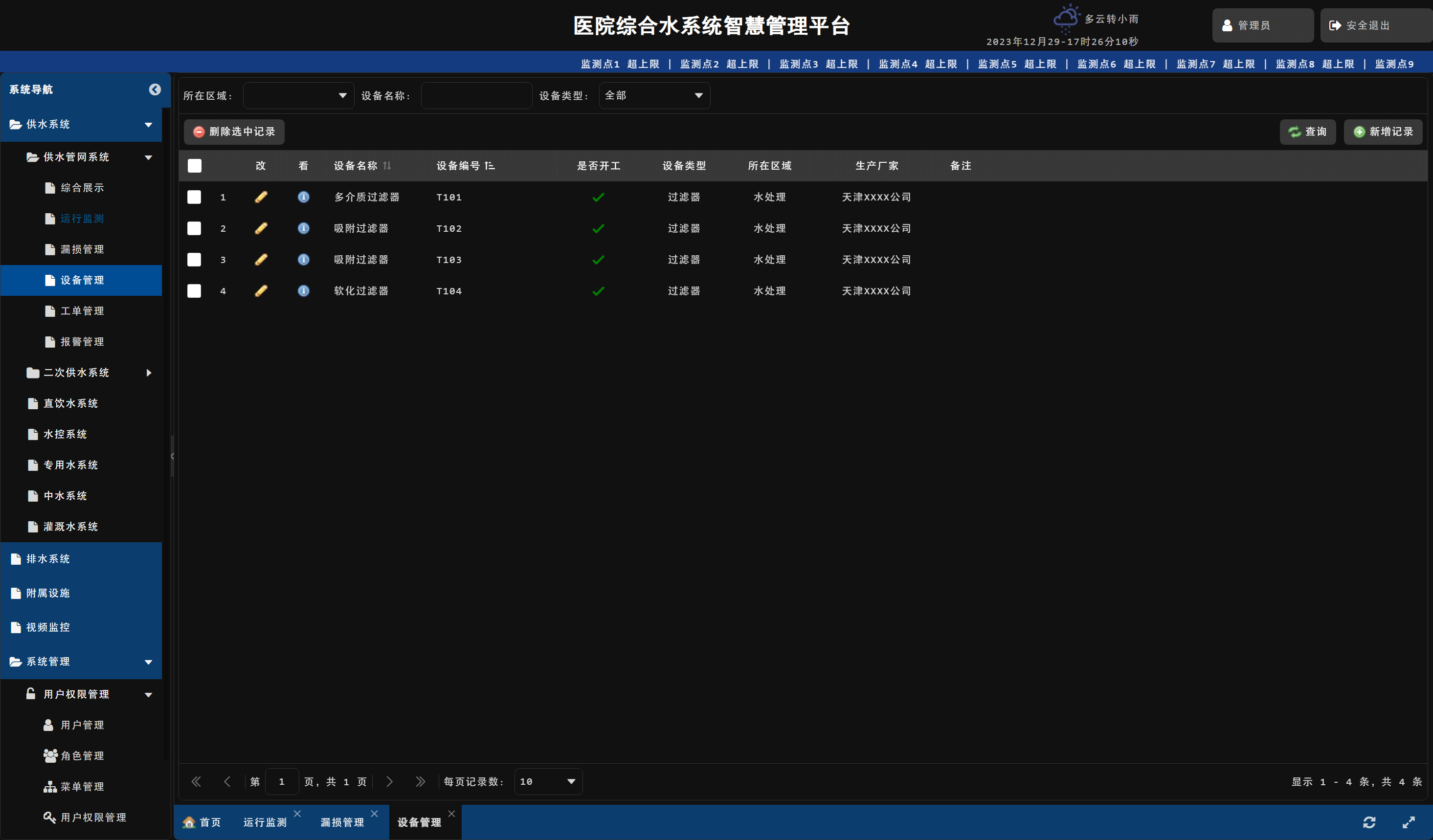The width and height of the screenshot is (1433, 840).
Task: Switch to the 首页 tab
Action: coord(202,822)
